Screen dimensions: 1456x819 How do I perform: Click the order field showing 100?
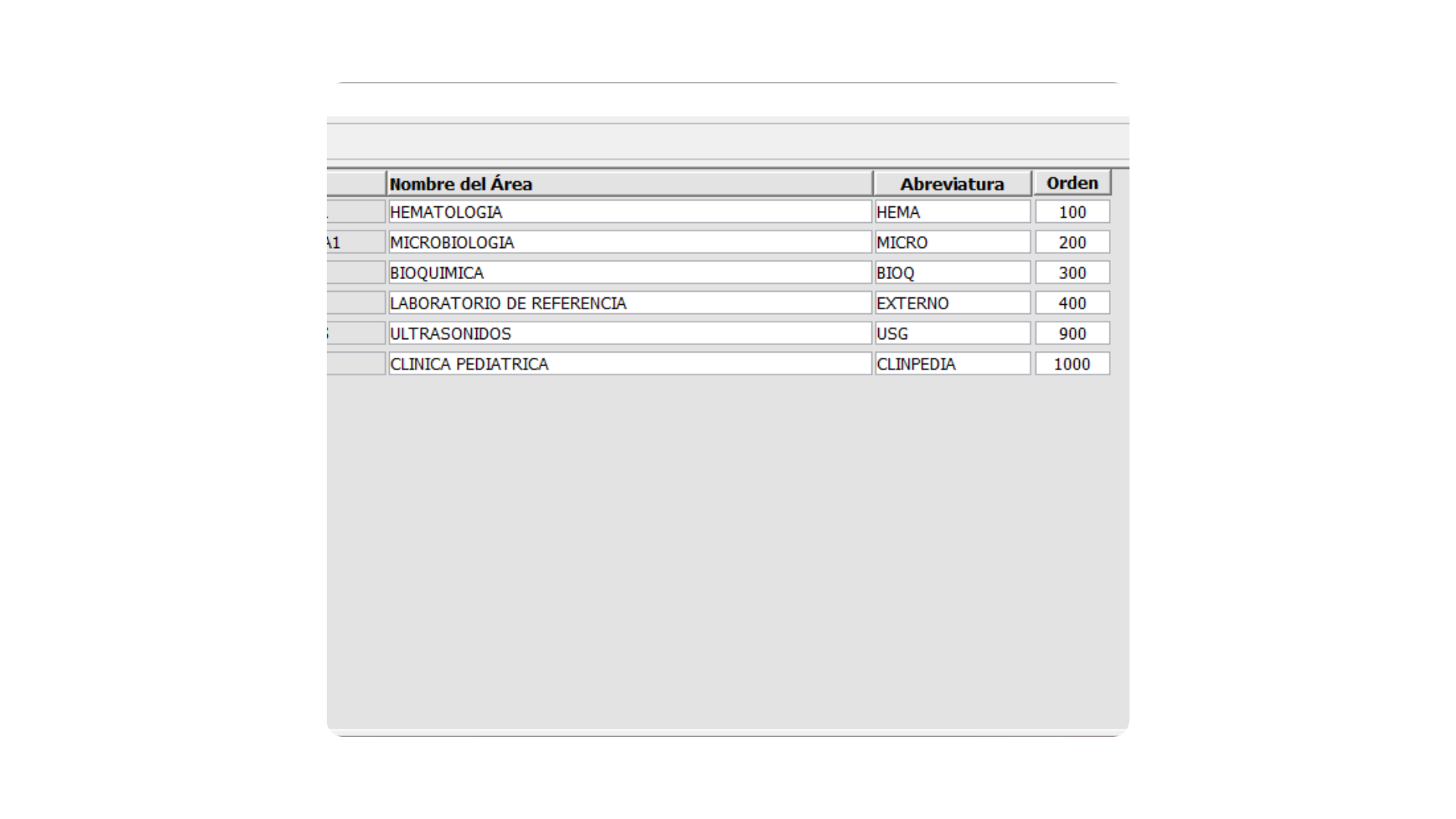1072,212
